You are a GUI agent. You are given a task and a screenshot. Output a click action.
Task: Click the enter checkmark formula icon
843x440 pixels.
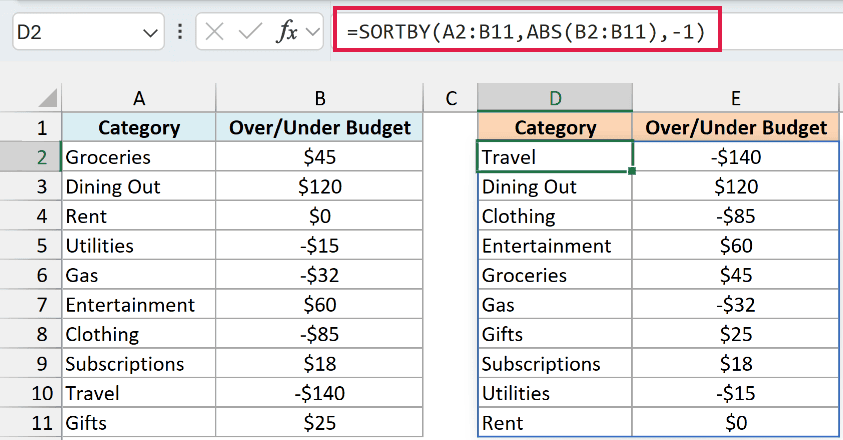coord(250,32)
